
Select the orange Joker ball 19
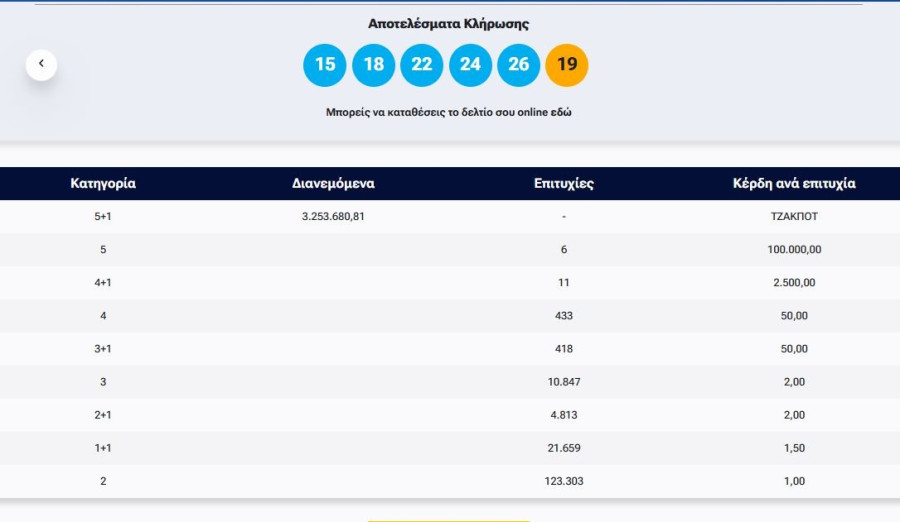coord(567,65)
